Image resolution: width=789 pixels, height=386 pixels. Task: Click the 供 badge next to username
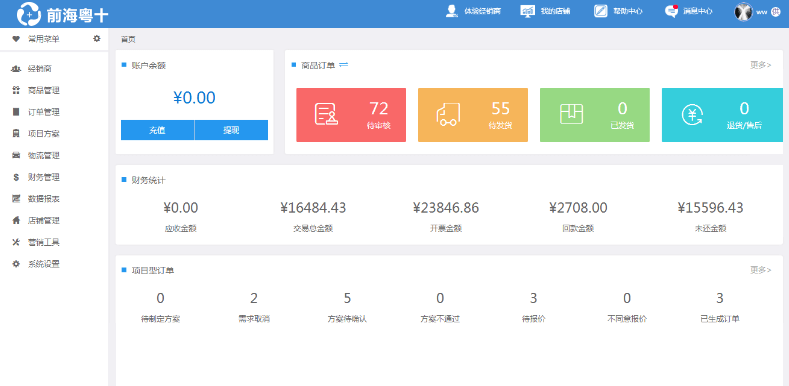[x=775, y=12]
